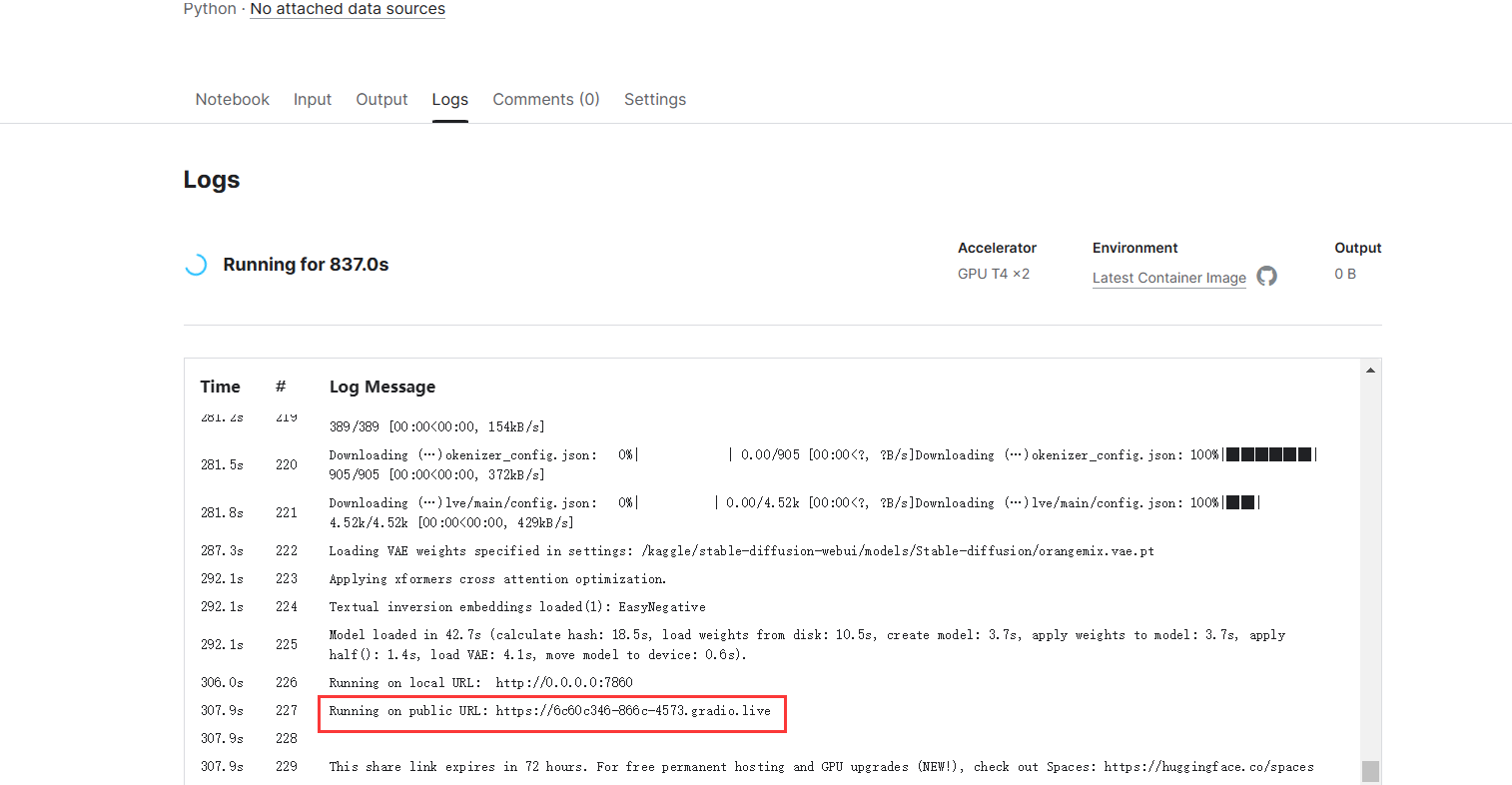
Task: Switch to the Notebook tab
Action: coord(232,99)
